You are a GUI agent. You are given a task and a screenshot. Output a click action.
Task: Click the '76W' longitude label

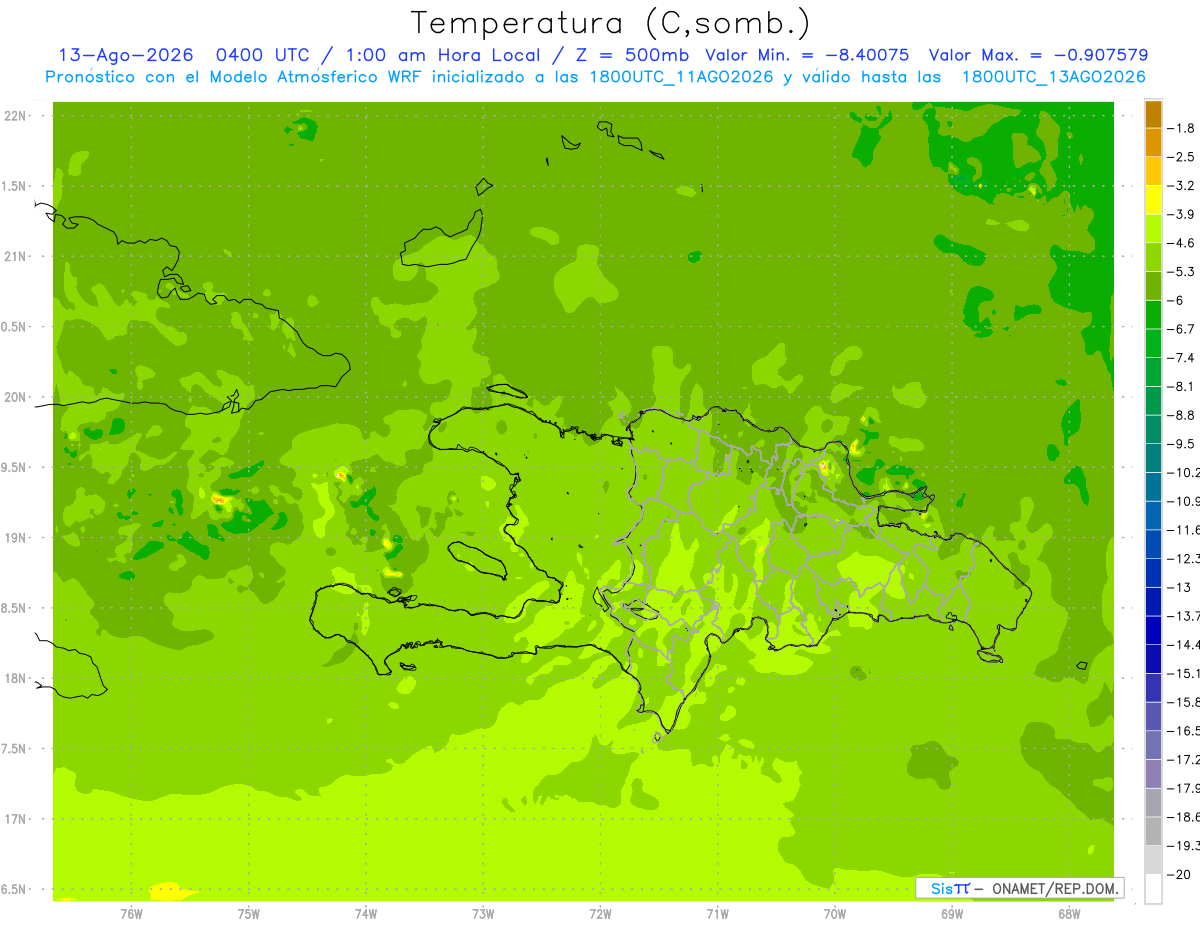coord(131,914)
